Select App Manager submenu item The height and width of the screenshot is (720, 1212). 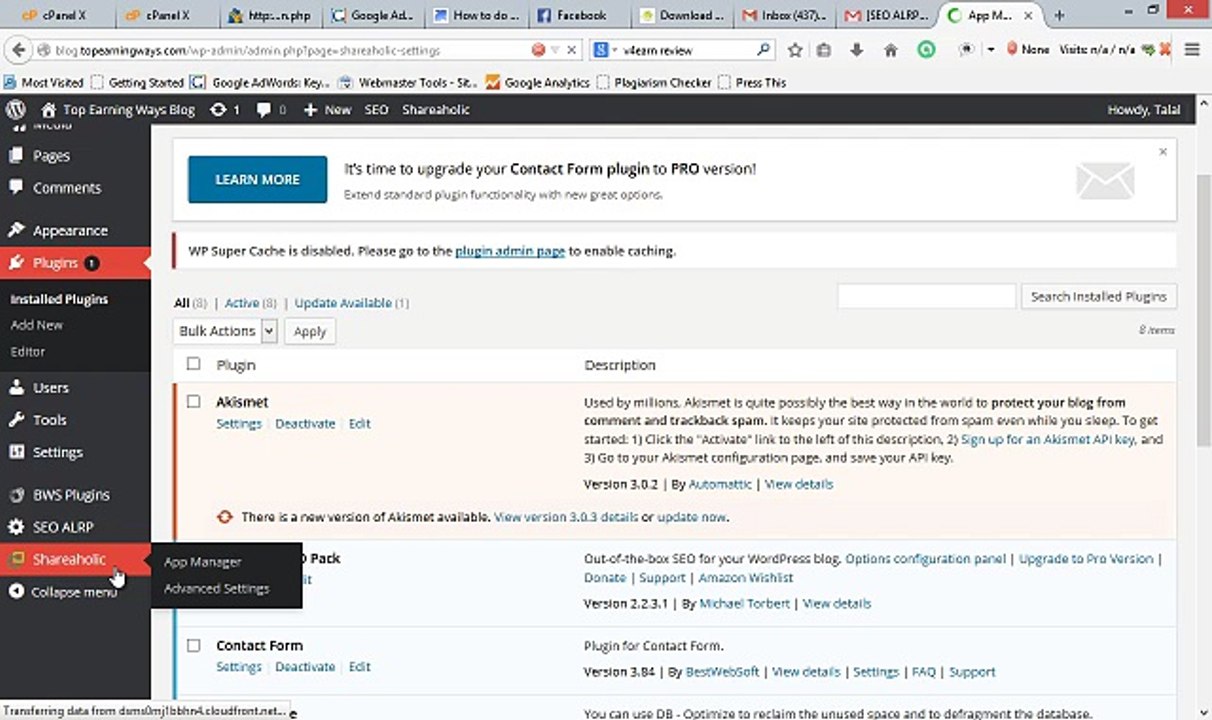click(x=203, y=562)
